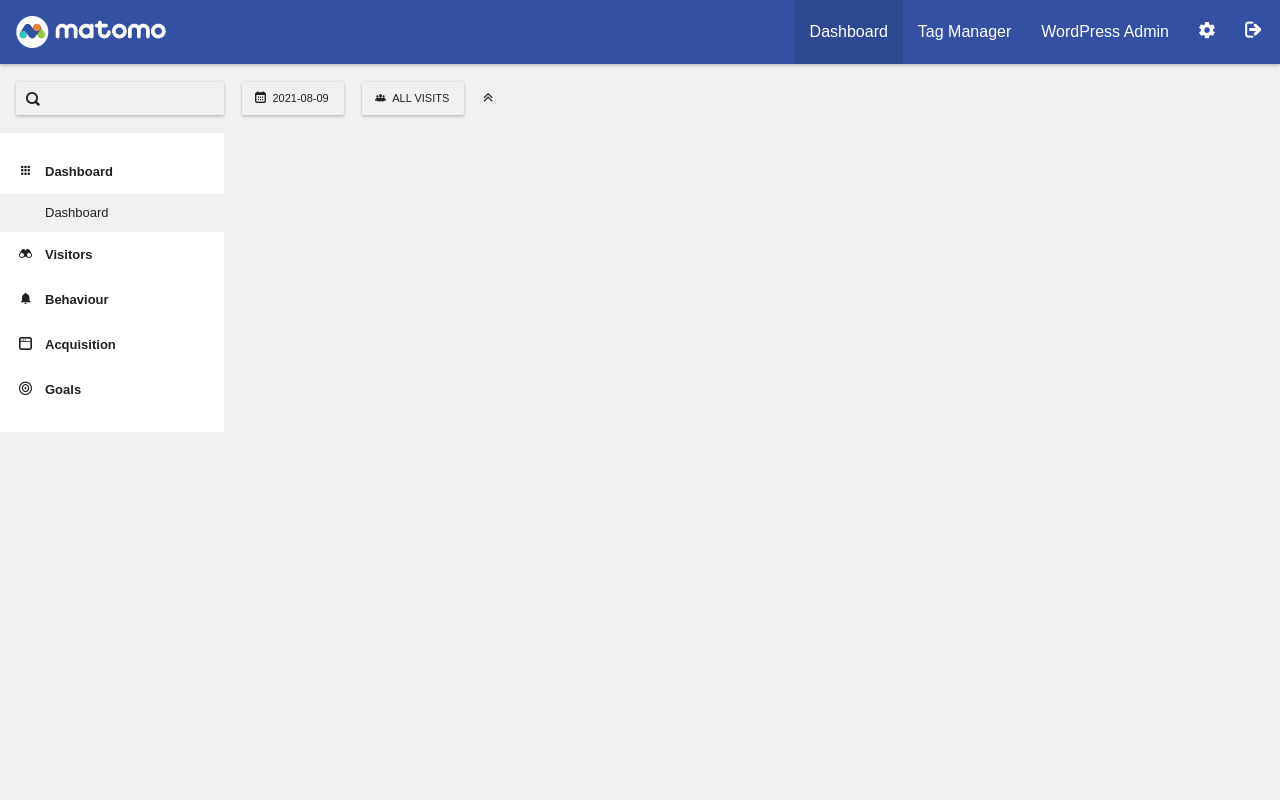Open the settings gear icon

pos(1207,30)
